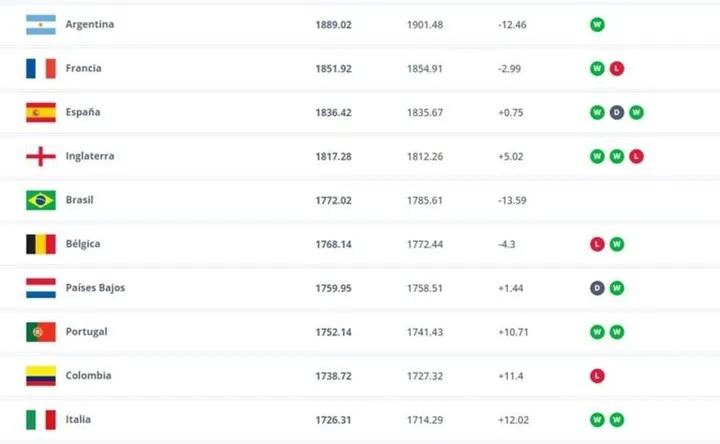This screenshot has height=444, width=720.
Task: Click Inglaterra's +5.02 points change
Action: click(511, 156)
